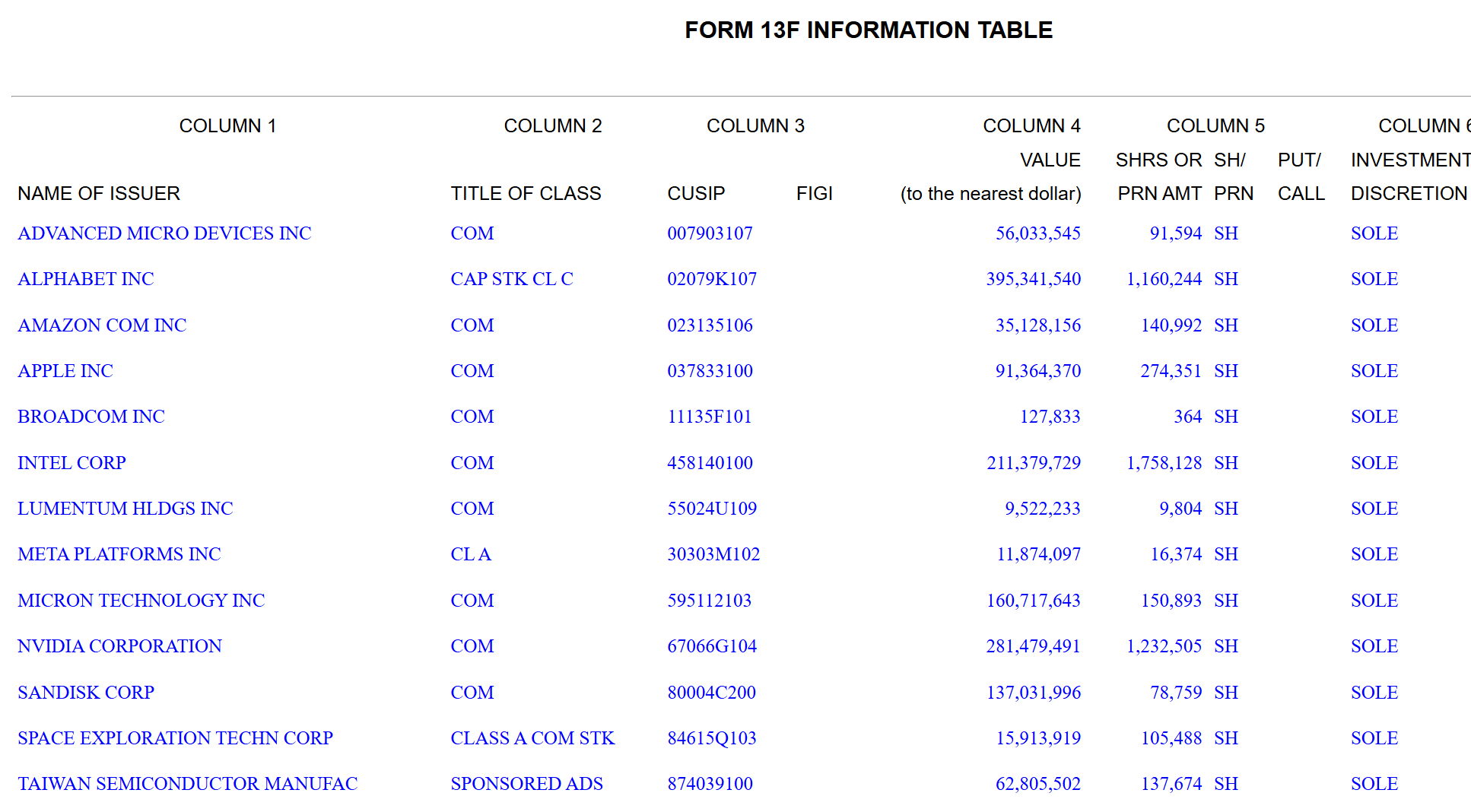Click share amount 1,758,128
This screenshot has height=812, width=1471.
click(x=1164, y=463)
